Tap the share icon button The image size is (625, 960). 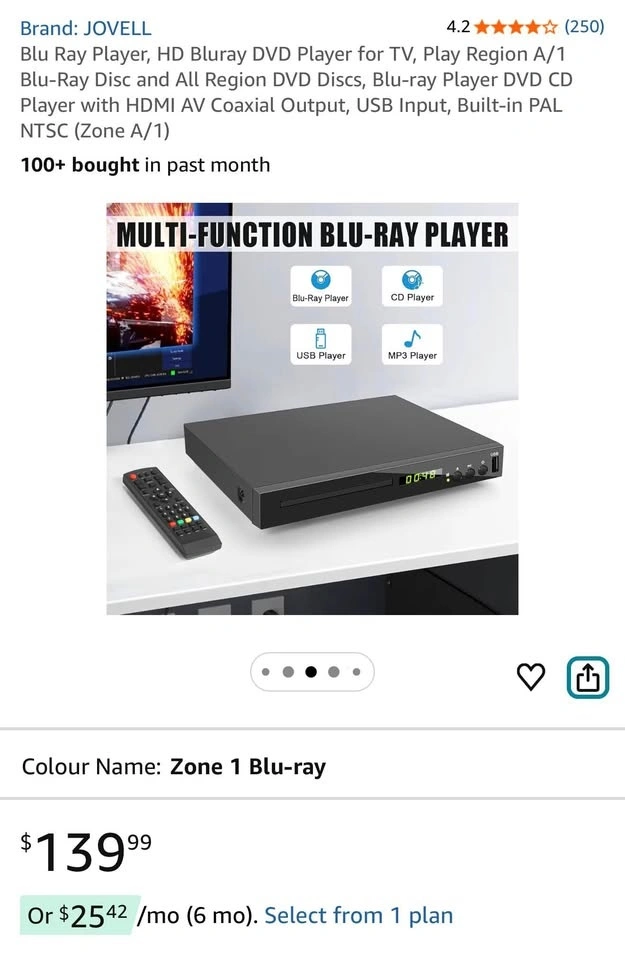coord(588,677)
